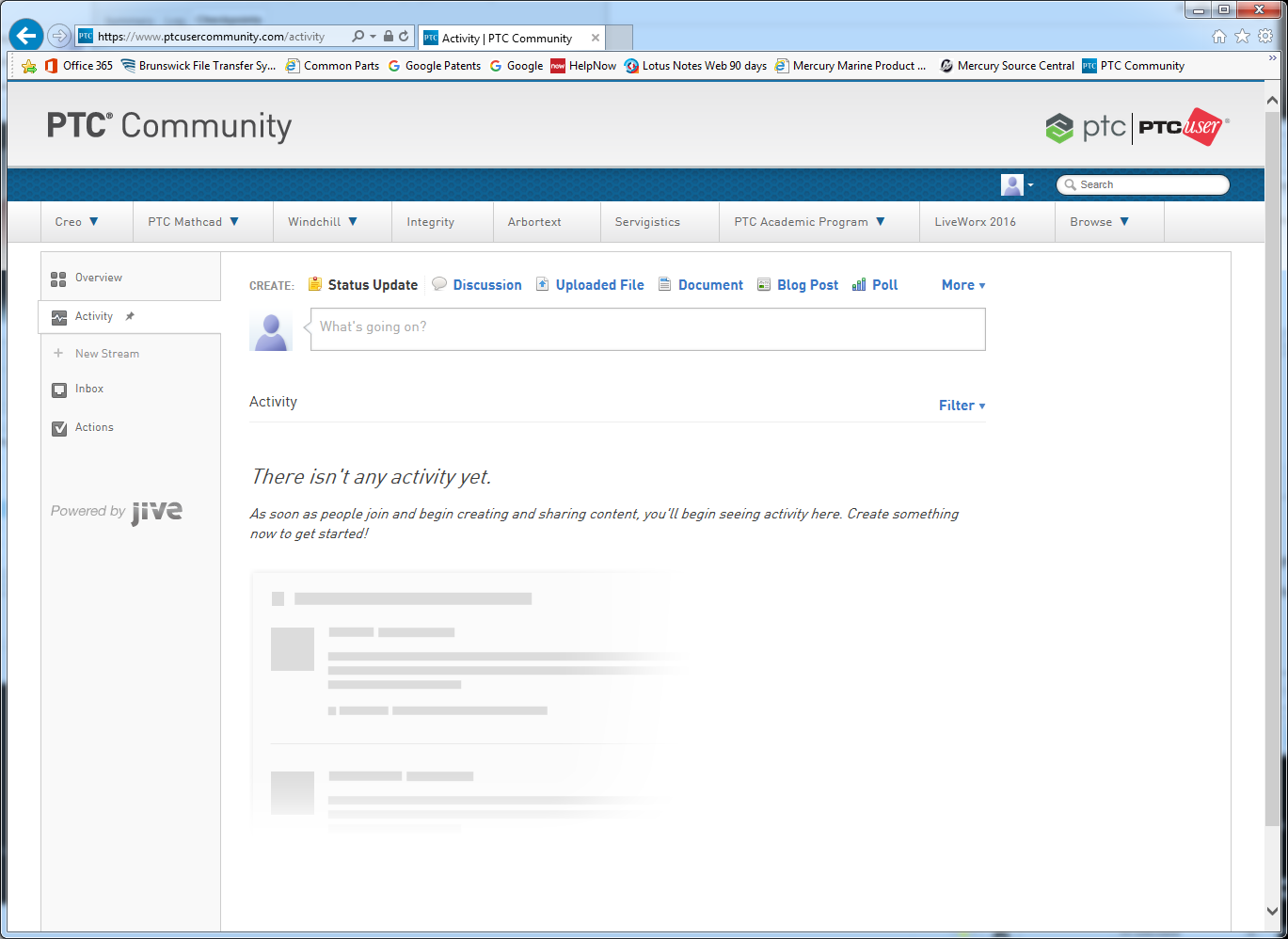The width and height of the screenshot is (1288, 939).
Task: Expand the More create options dropdown
Action: [x=963, y=285]
